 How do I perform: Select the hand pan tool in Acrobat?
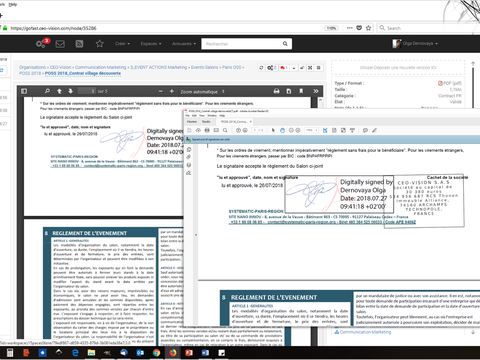click(x=282, y=130)
